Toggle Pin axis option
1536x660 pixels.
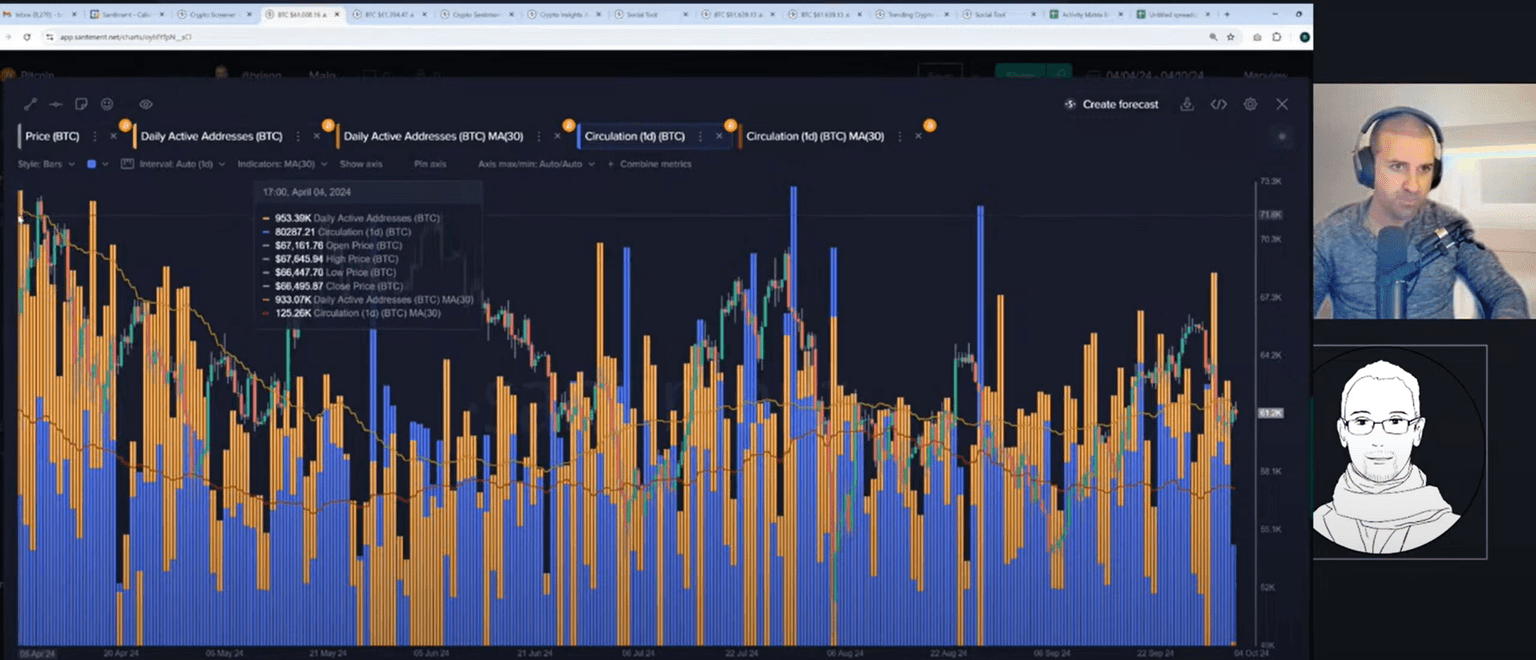(430, 164)
